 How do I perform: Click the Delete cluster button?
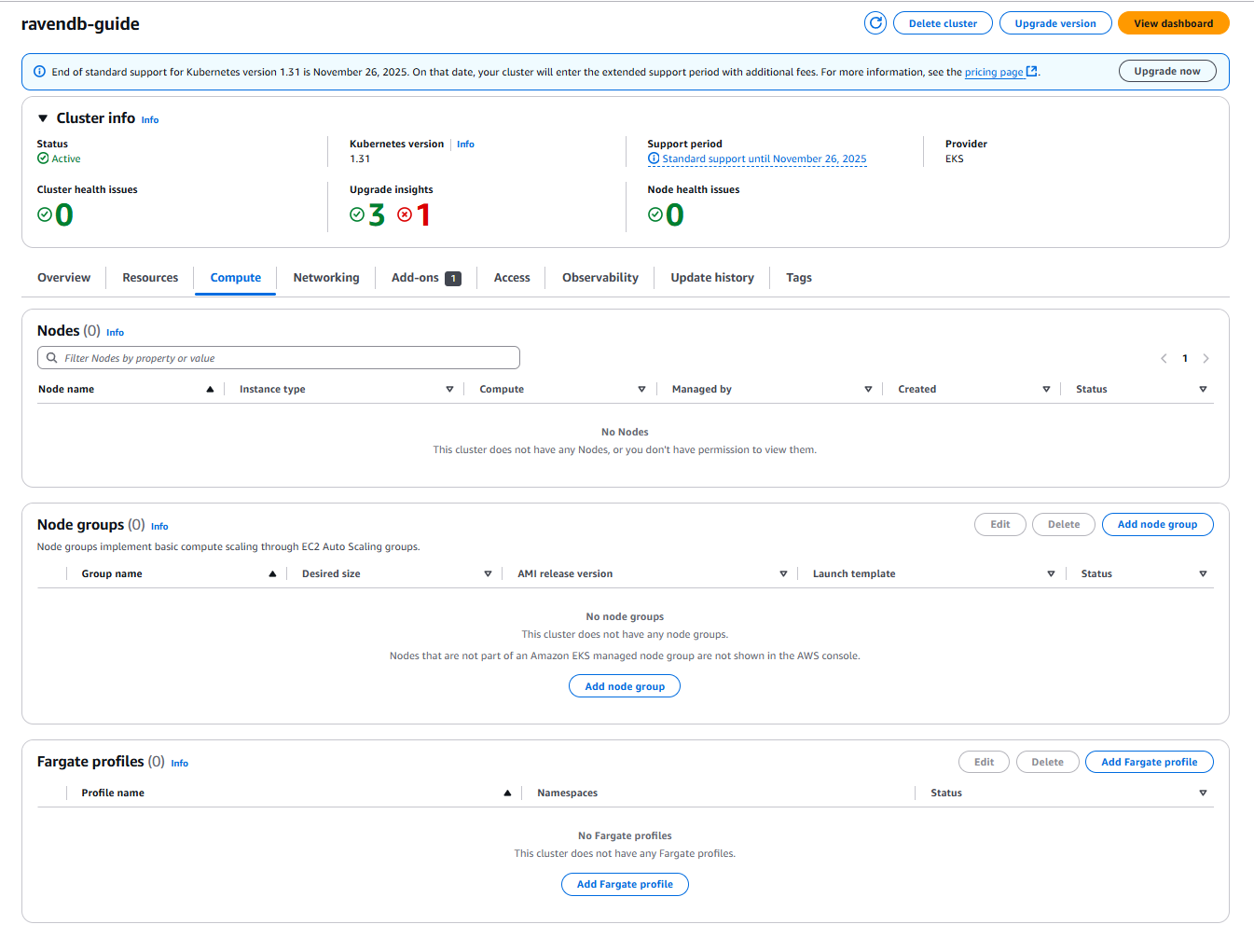(943, 23)
